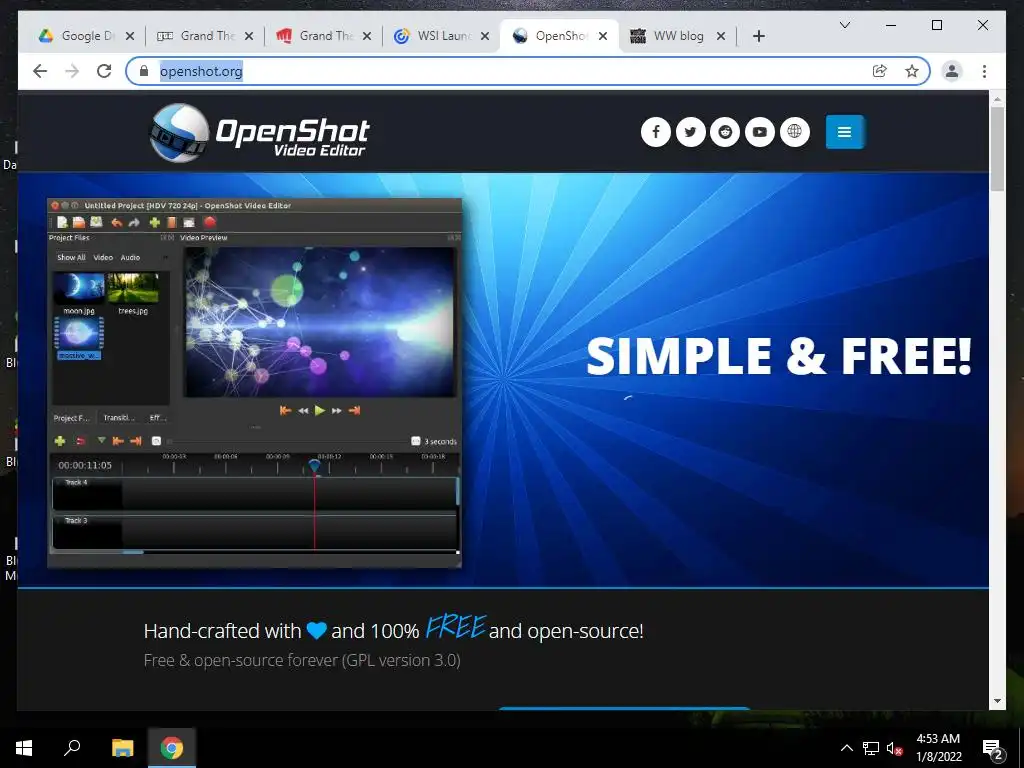Open the blue hamburger menu button

tap(844, 132)
